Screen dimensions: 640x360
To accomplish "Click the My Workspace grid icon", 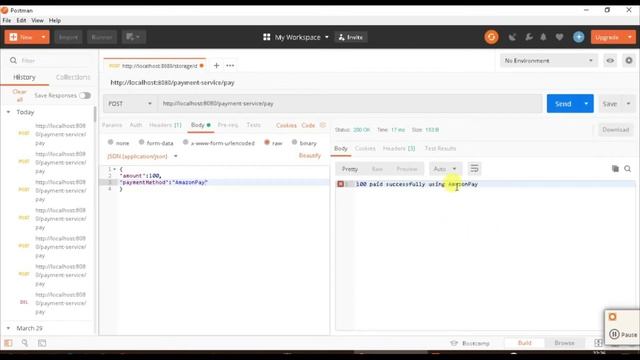I will point(267,37).
